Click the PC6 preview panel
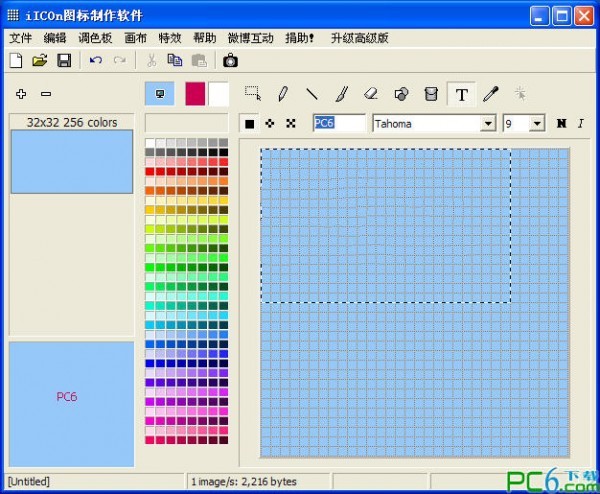600x494 pixels. [72, 404]
